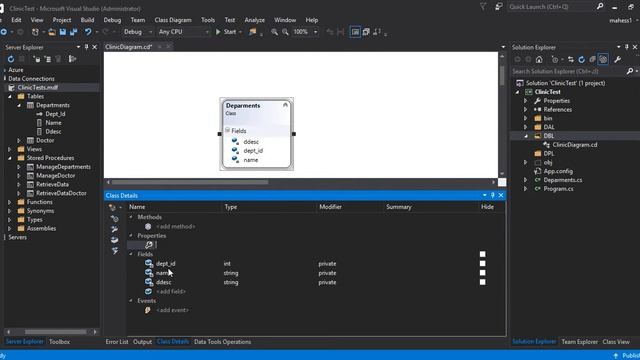The width and height of the screenshot is (640, 360).
Task: Open the Analyze menu
Action: [x=255, y=20]
